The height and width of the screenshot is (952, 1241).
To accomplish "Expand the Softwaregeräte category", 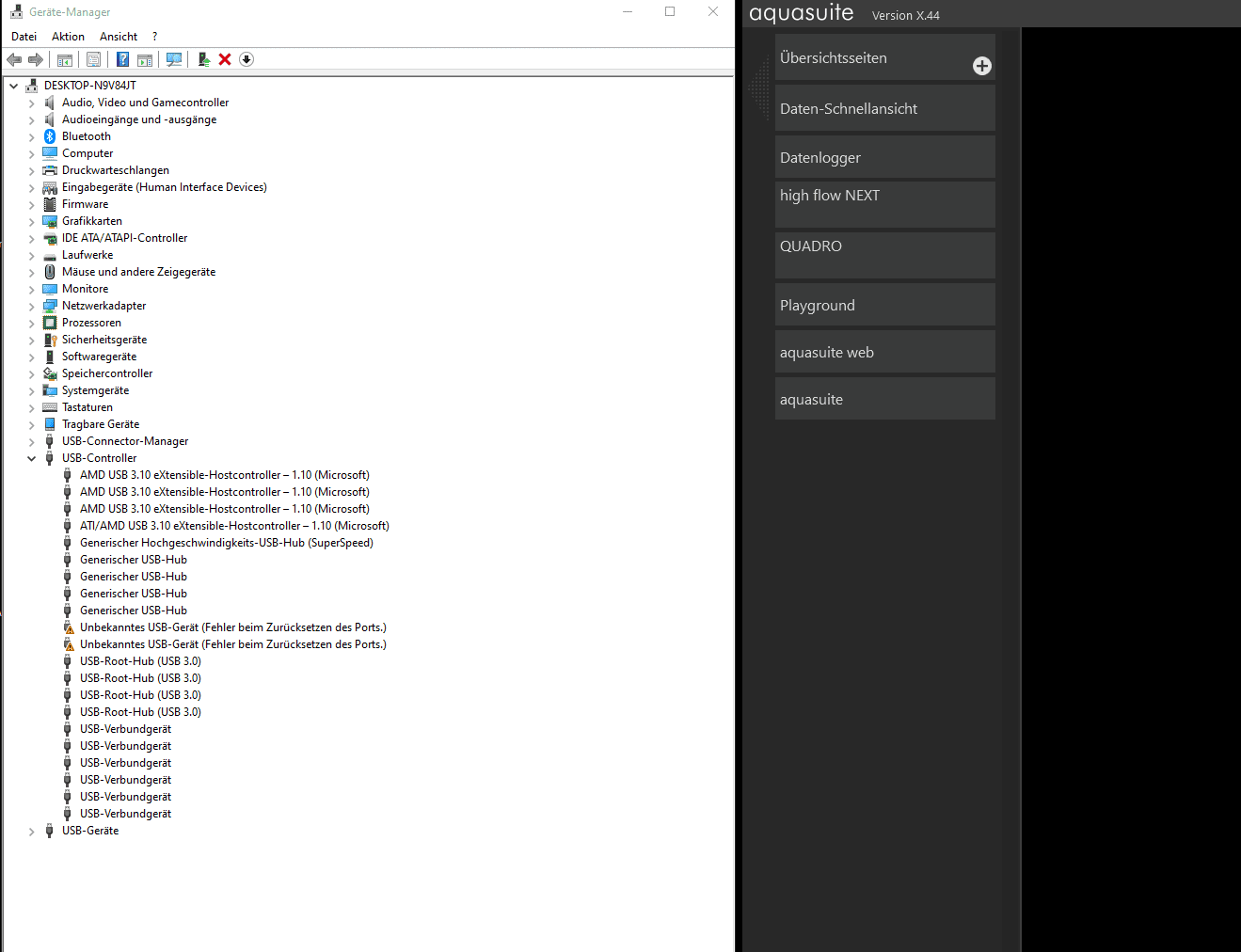I will click(x=31, y=357).
